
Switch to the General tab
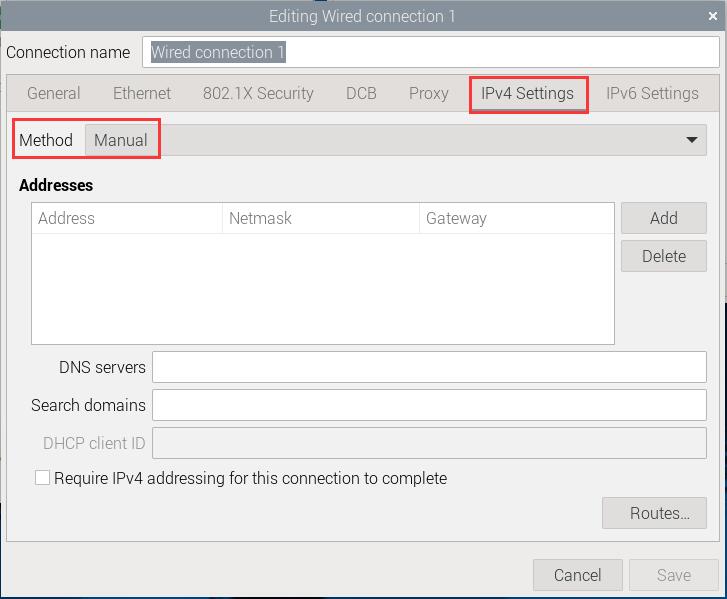[x=54, y=93]
